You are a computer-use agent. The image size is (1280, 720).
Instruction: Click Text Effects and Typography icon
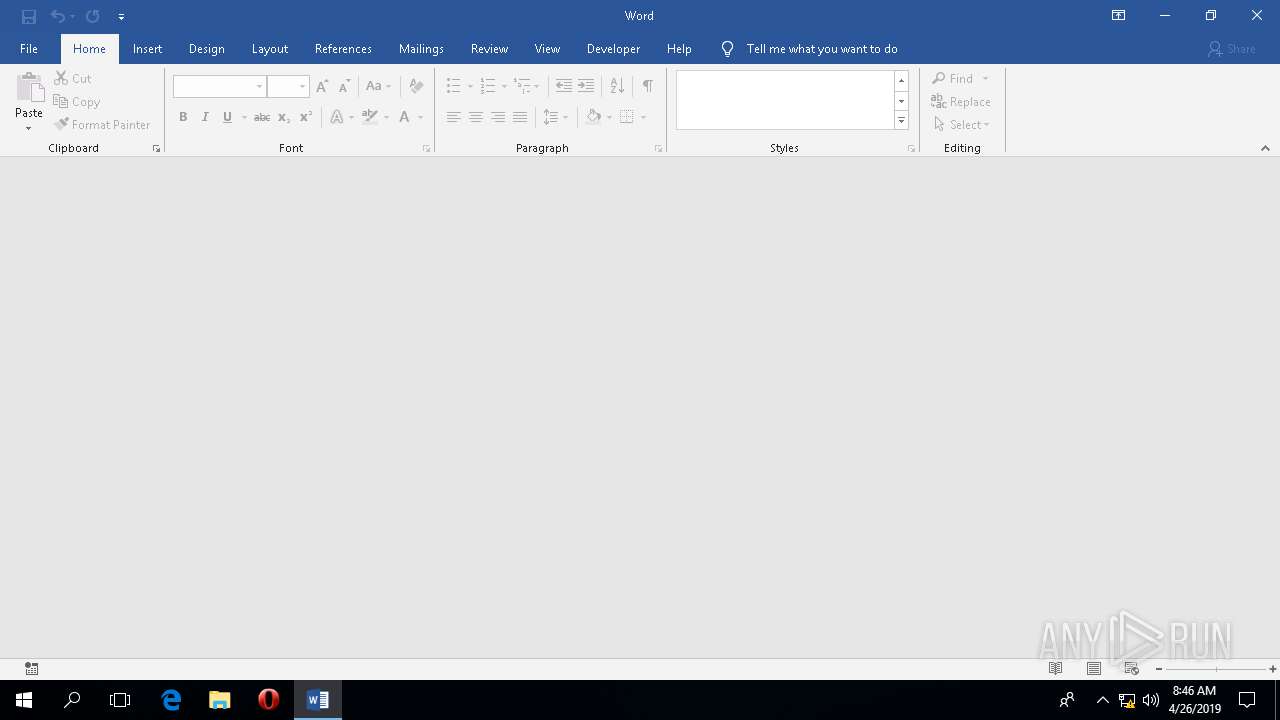[x=337, y=117]
